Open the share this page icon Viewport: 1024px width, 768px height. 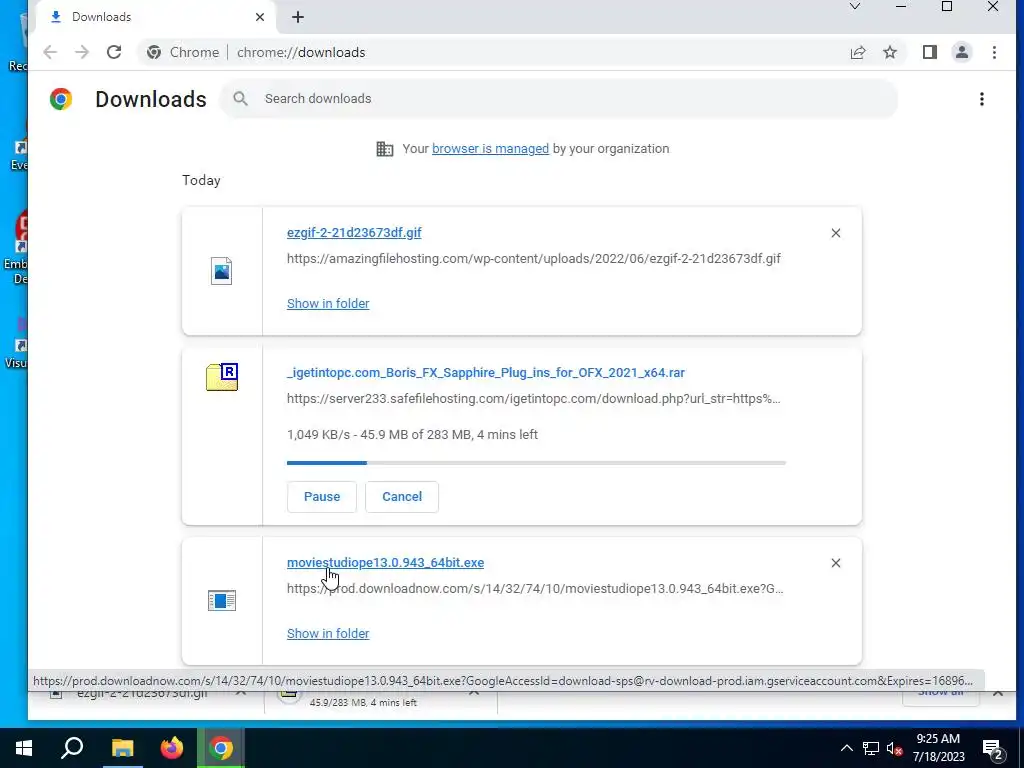point(858,52)
